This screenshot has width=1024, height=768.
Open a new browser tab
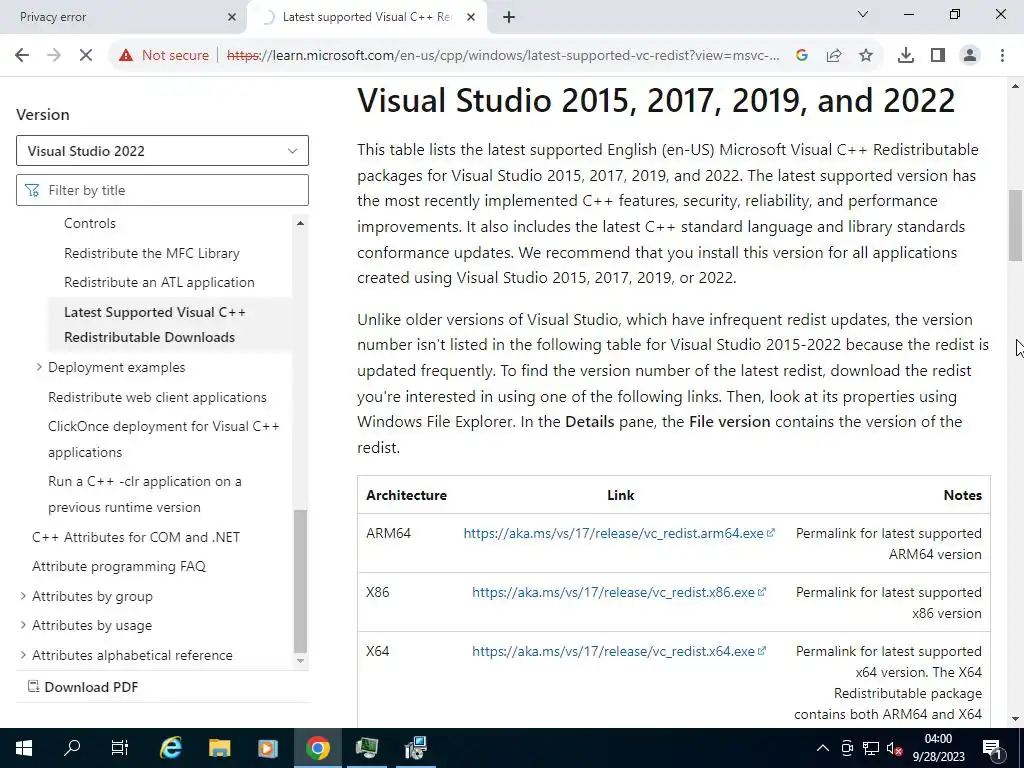click(x=509, y=18)
